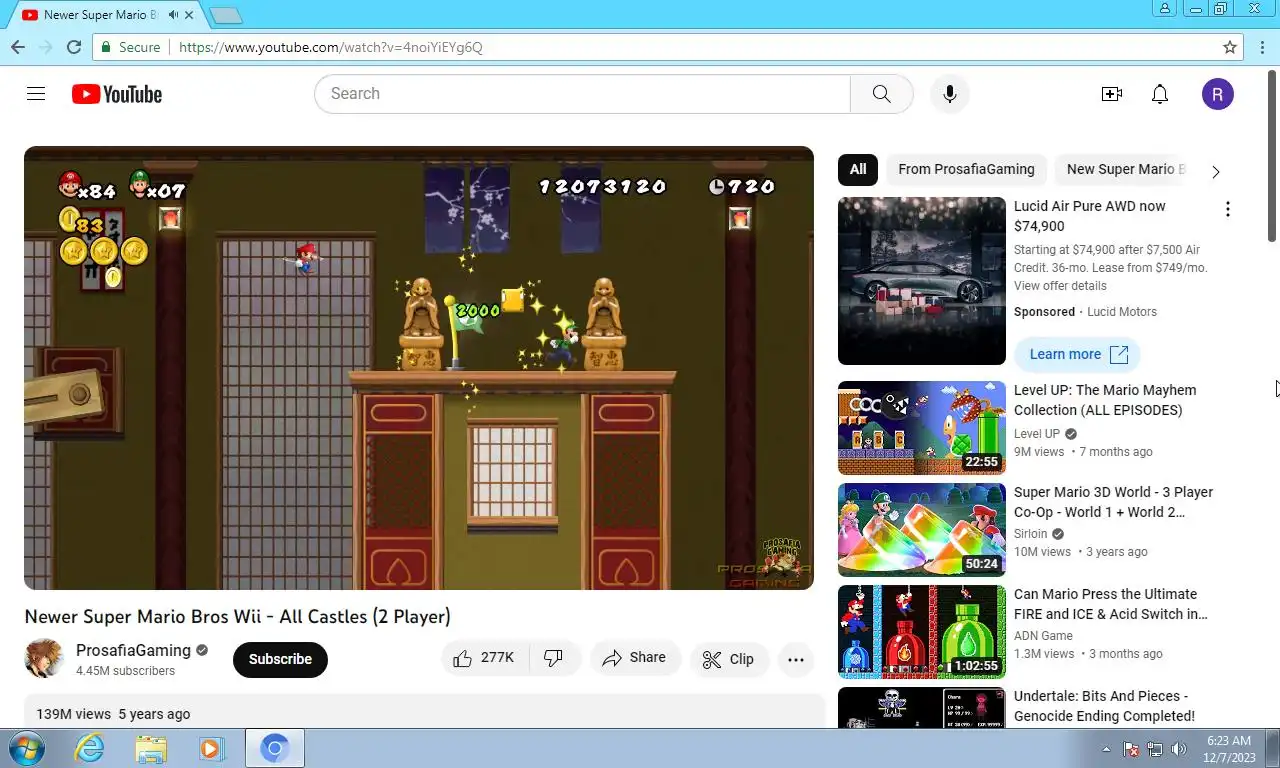Open File Explorer from the taskbar

click(x=151, y=748)
